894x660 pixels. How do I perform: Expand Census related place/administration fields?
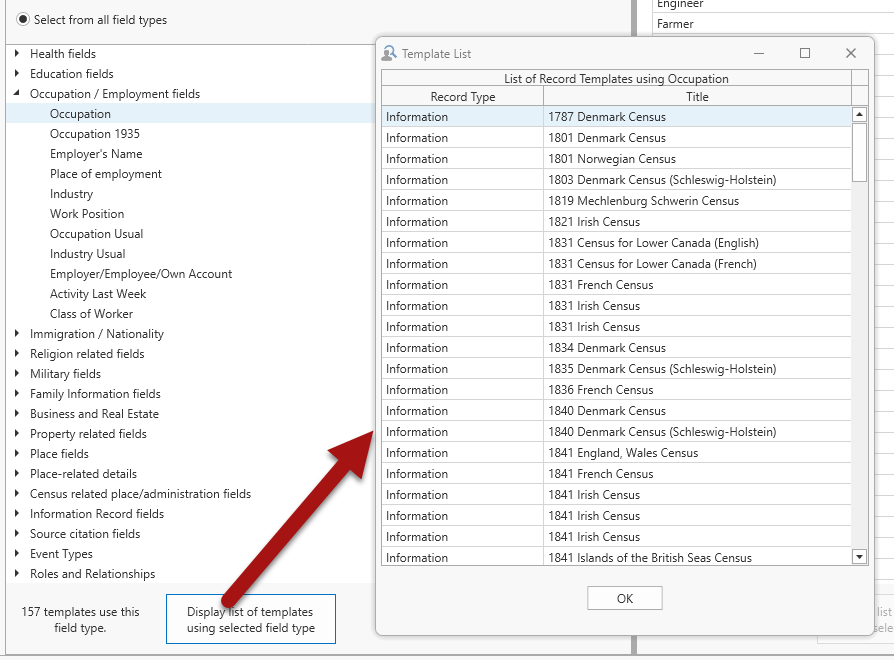click(x=17, y=493)
